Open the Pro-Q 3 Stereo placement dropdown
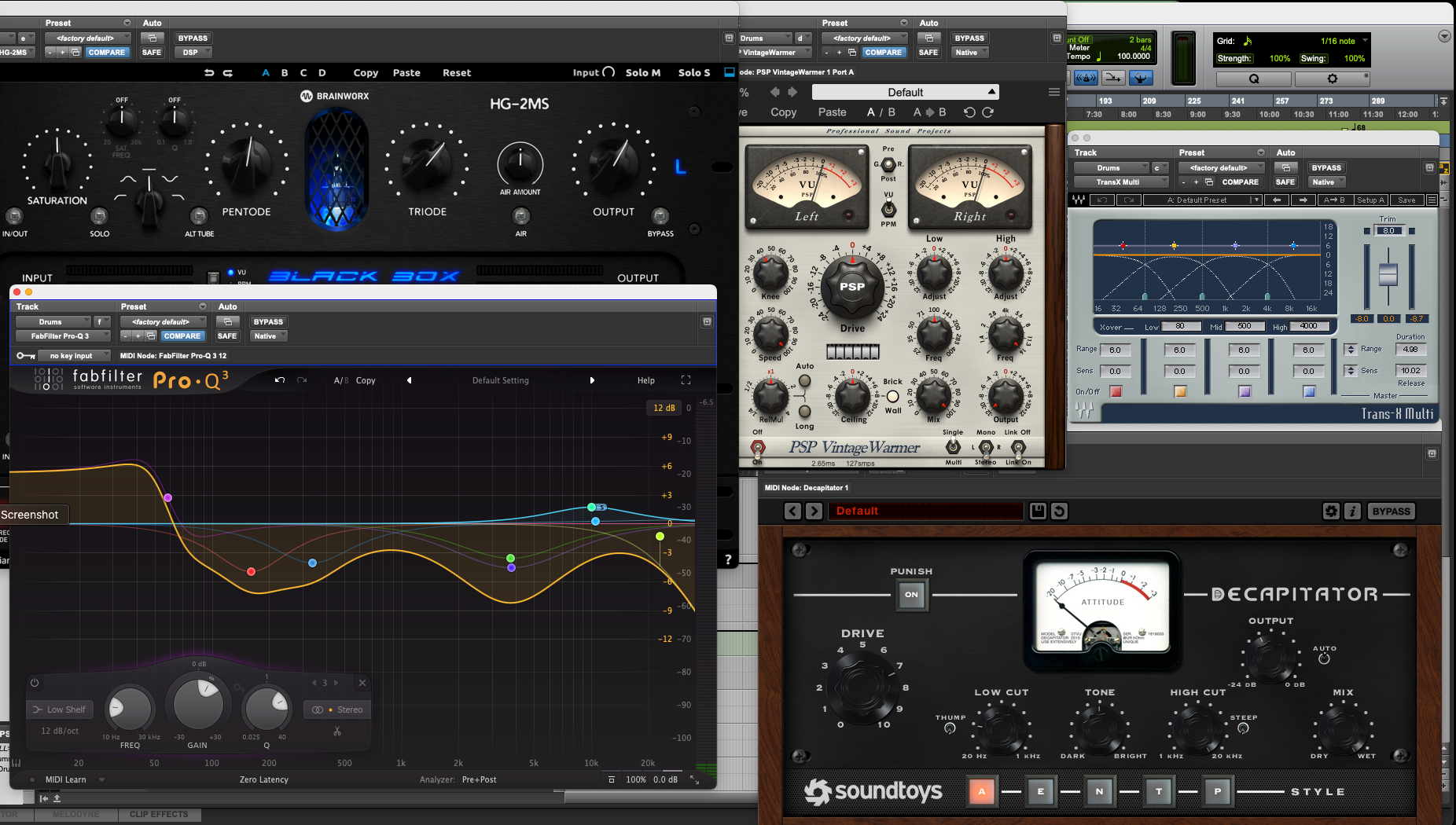Viewport: 1456px width, 825px height. [337, 709]
